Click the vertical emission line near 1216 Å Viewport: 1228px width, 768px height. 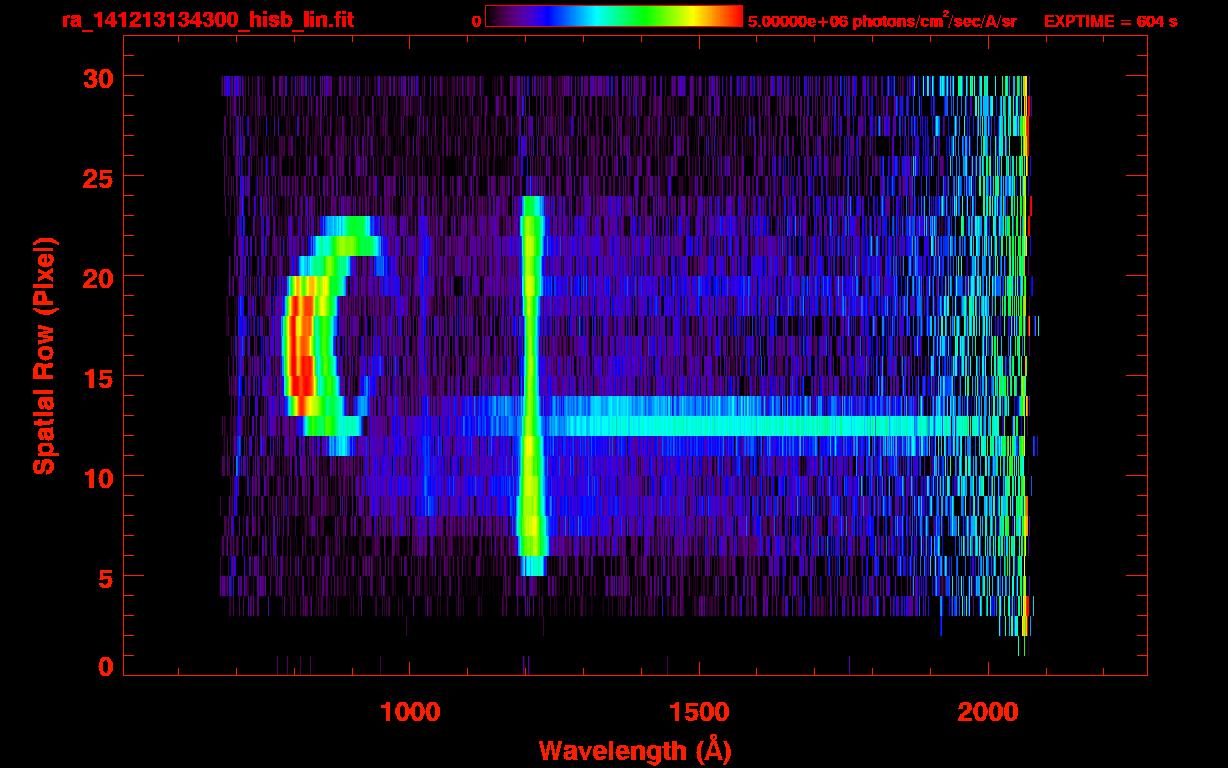point(531,385)
